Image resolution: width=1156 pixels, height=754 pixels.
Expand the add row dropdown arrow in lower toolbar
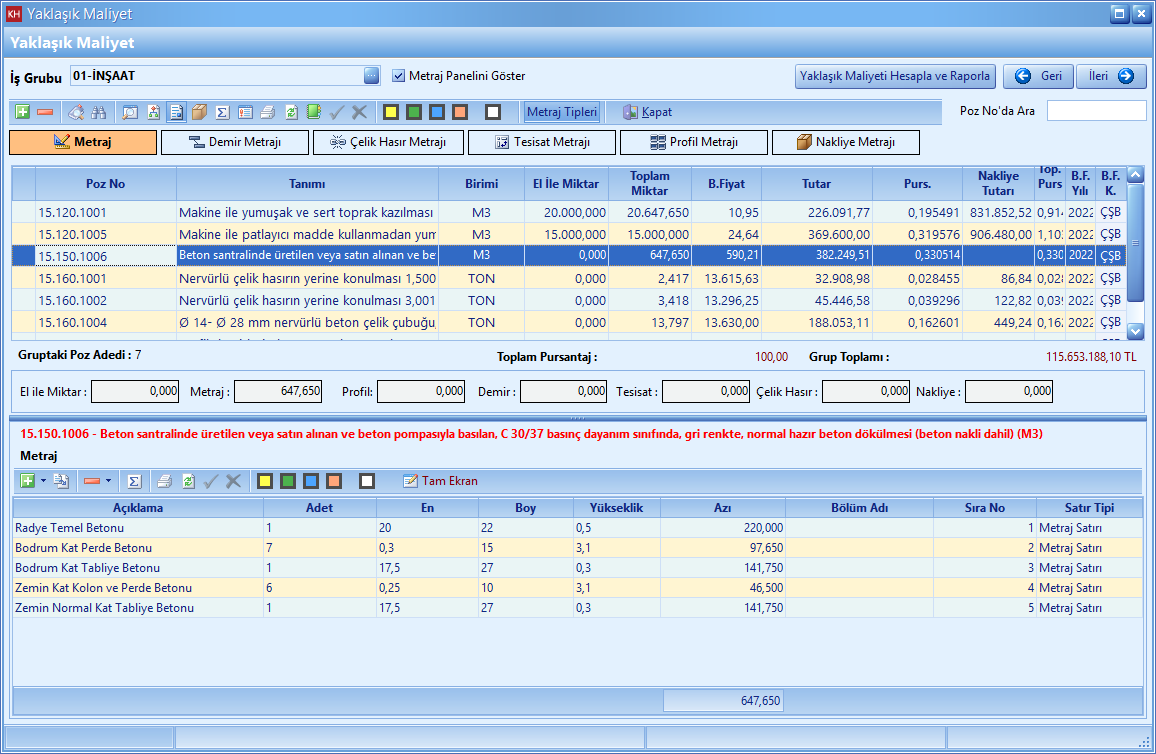43,481
